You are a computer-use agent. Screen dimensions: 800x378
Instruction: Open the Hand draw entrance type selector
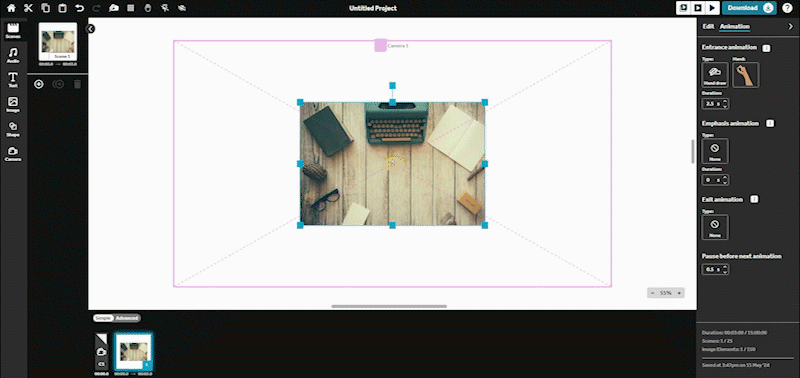715,75
